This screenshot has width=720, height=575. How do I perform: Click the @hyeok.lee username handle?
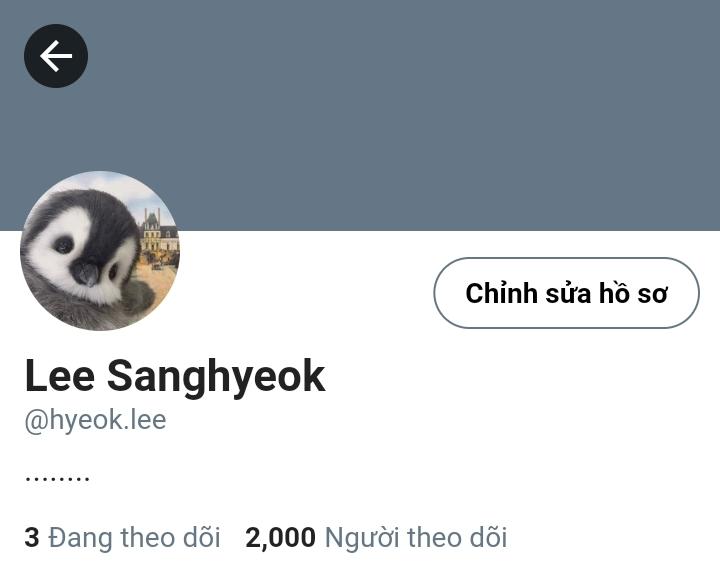tap(96, 420)
